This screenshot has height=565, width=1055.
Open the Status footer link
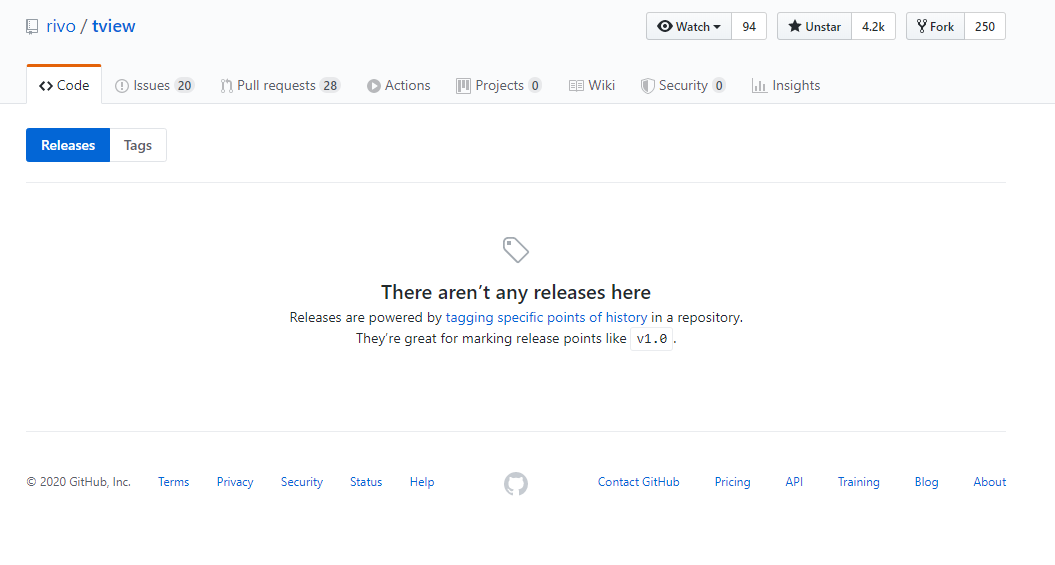pos(366,482)
